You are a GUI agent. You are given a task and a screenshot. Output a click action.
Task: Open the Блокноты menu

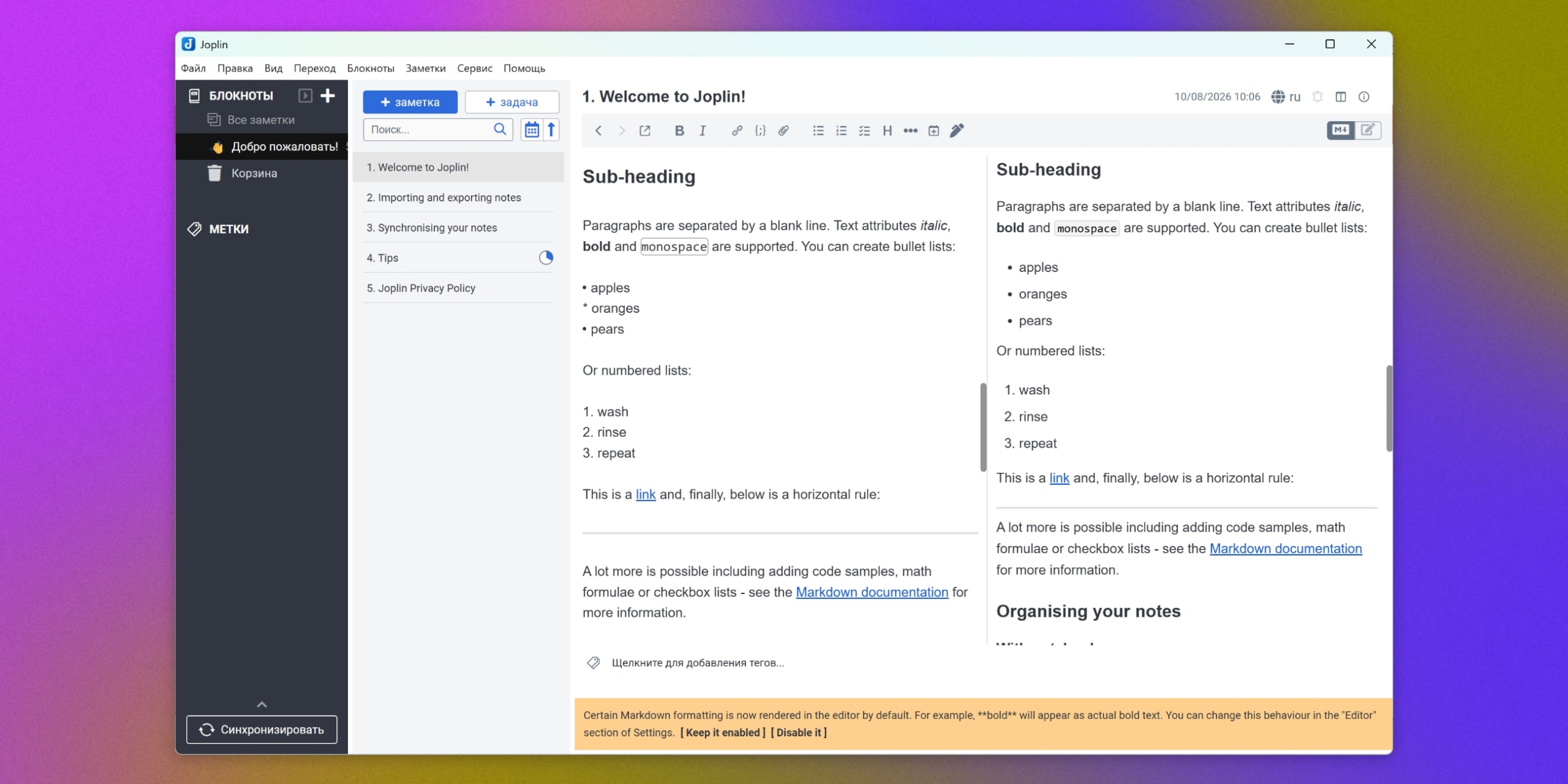371,68
